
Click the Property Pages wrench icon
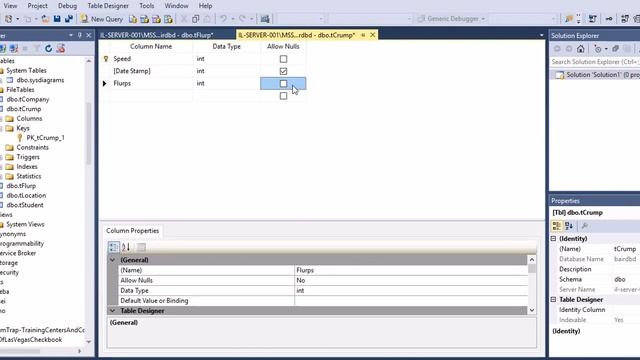pos(584,226)
